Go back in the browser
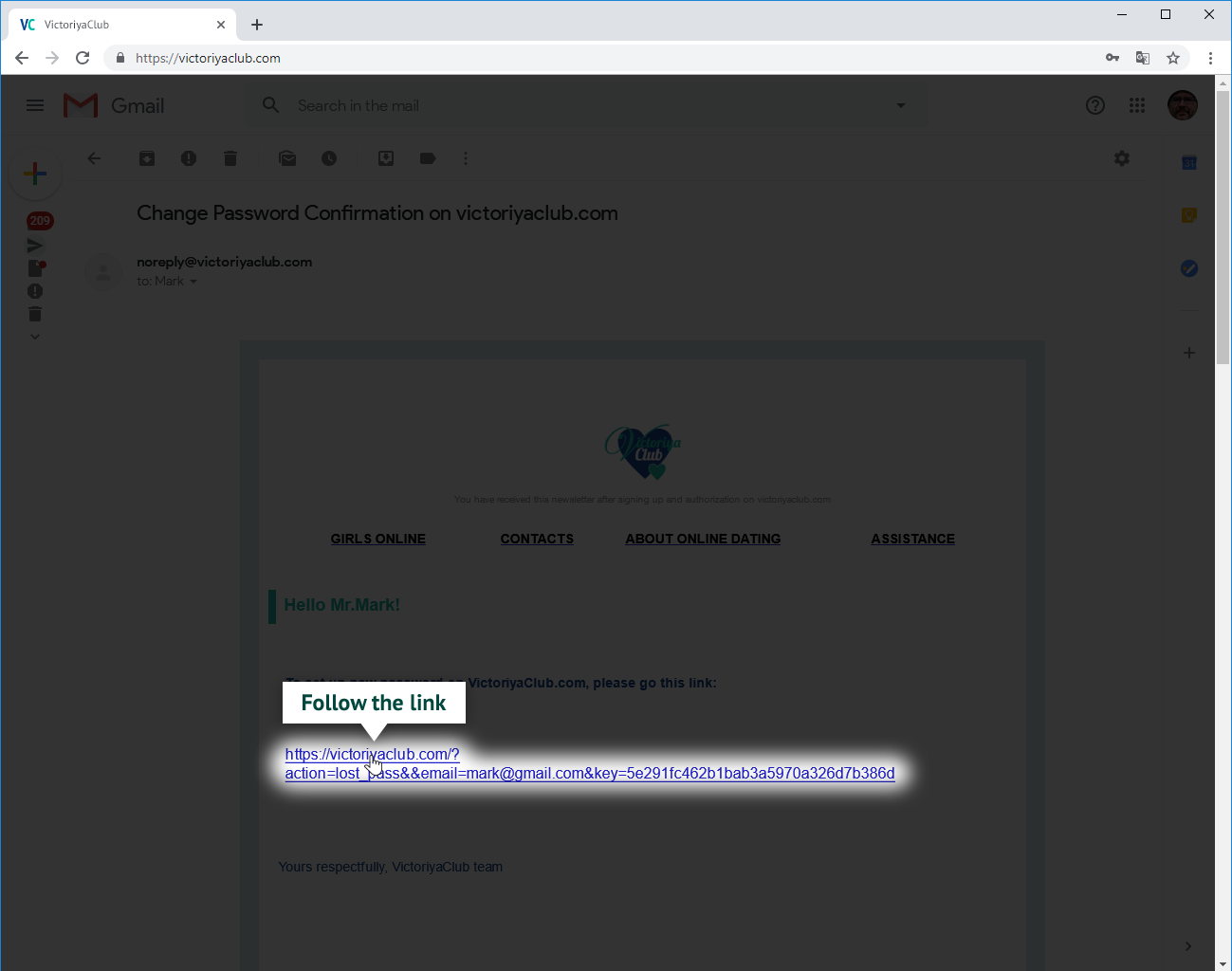1232x971 pixels. pos(22,58)
